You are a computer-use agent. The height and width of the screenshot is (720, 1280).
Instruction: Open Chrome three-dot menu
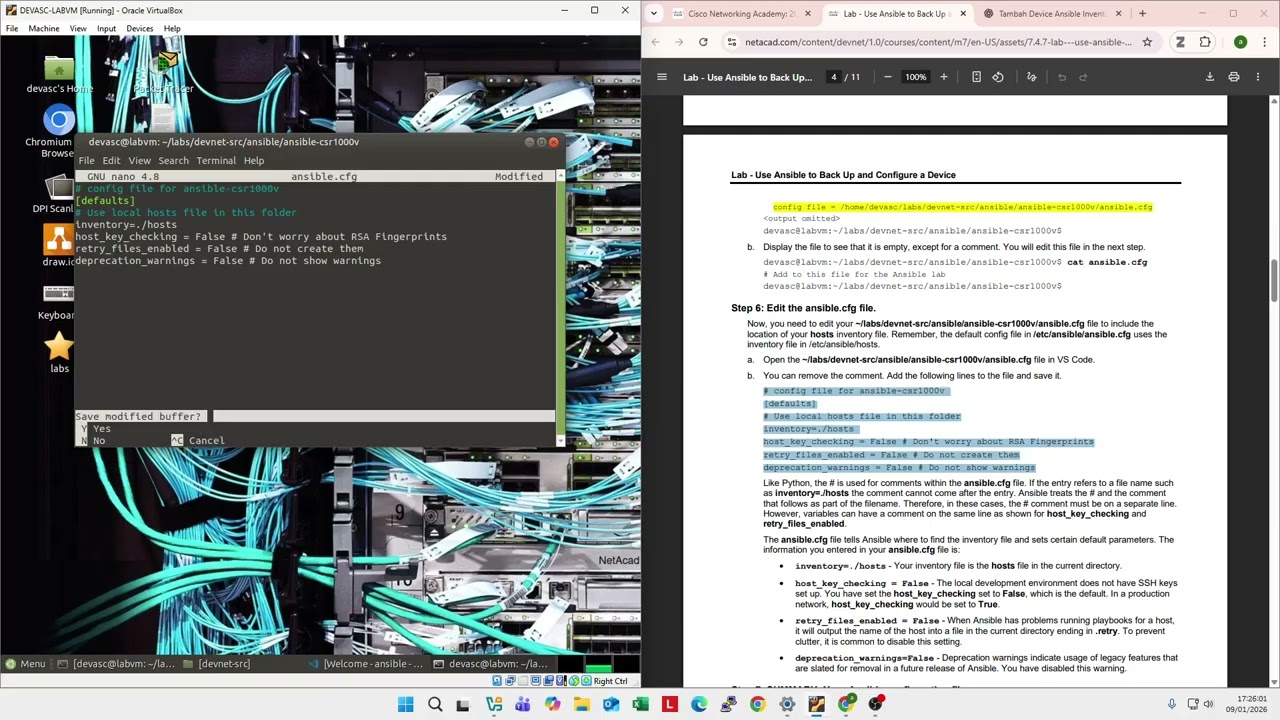1264,42
